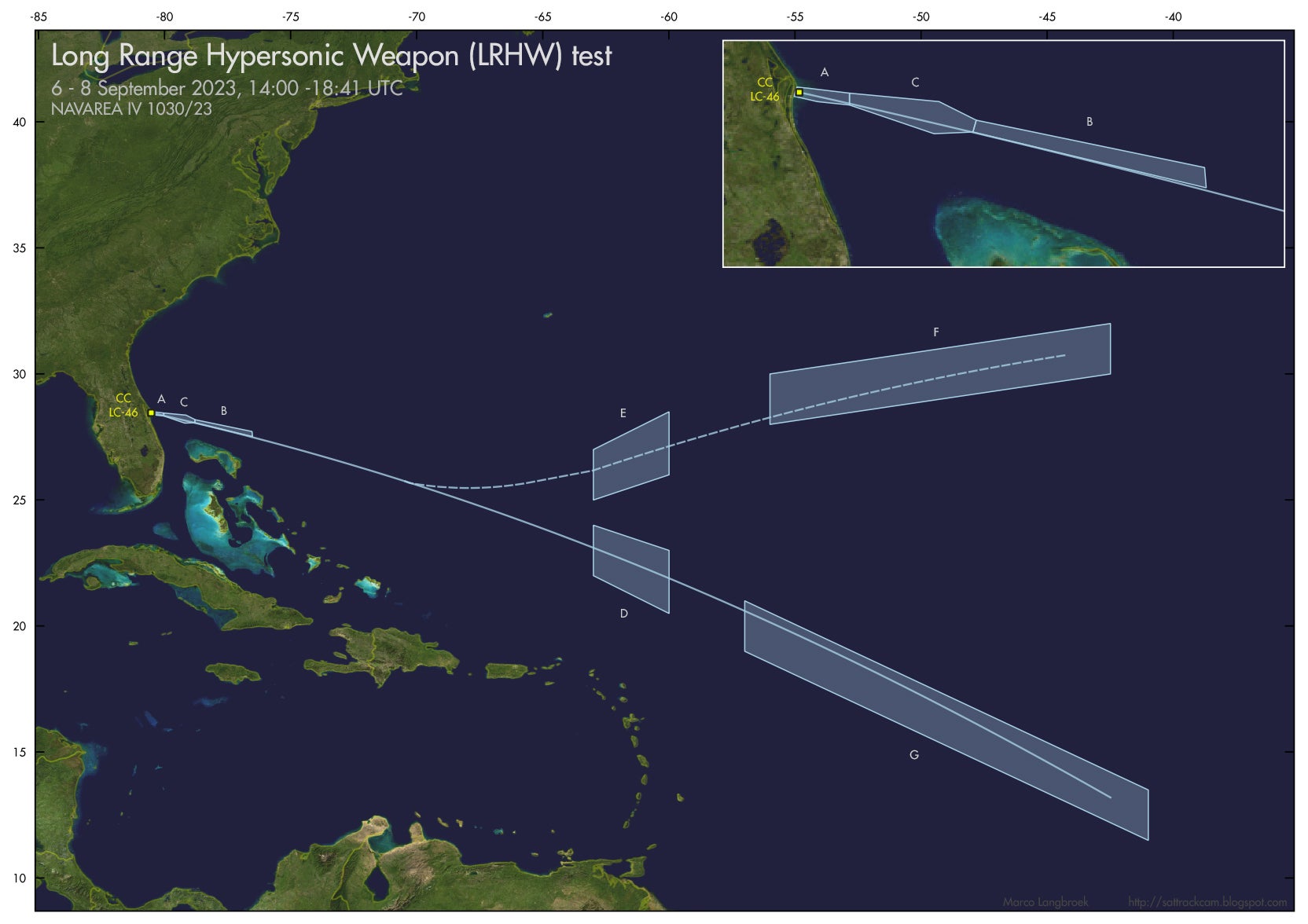
Task: Click the yellow launch site marker on Florida's coast
Action: [x=151, y=412]
